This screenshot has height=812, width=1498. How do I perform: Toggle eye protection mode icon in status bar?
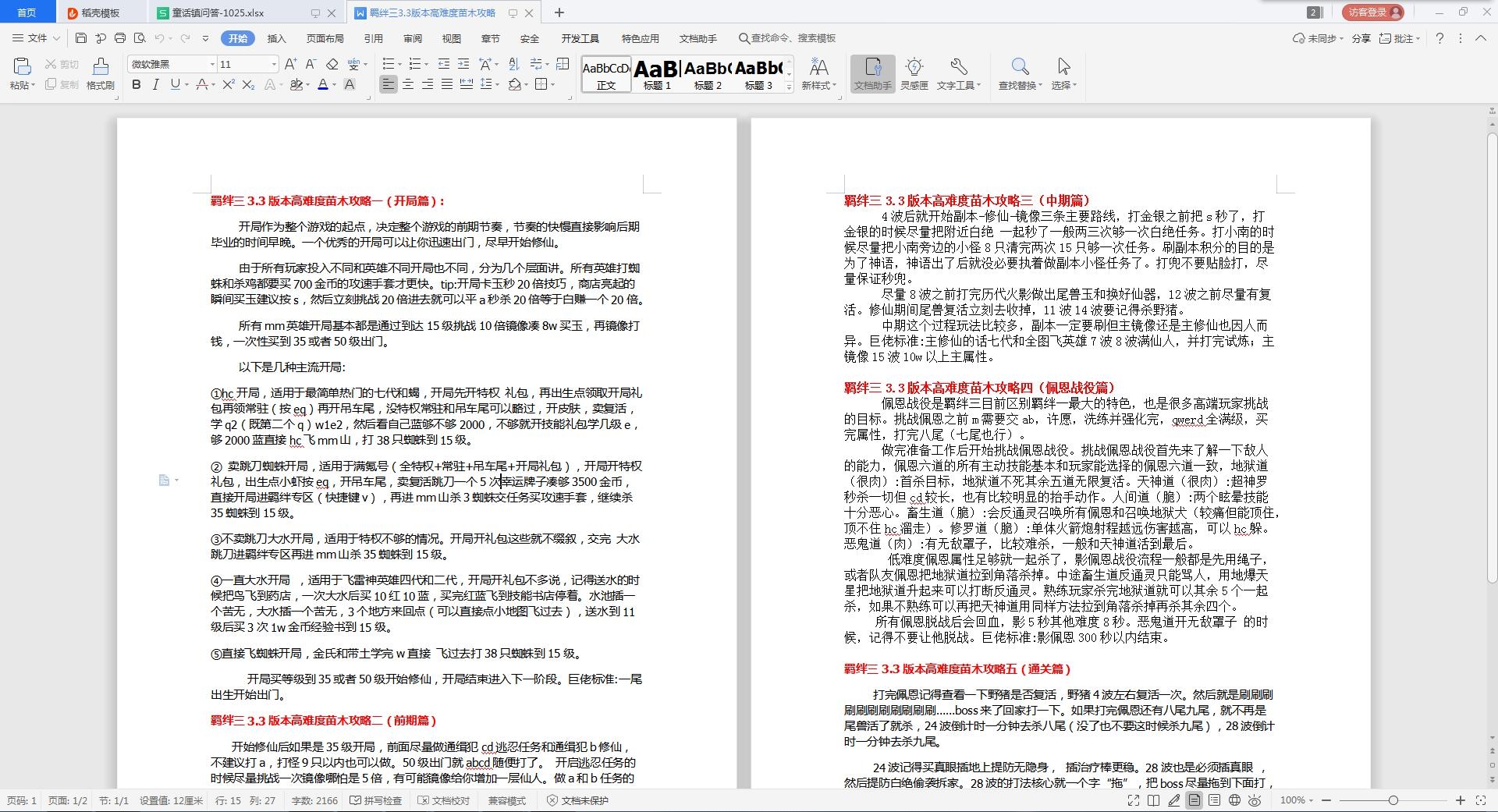[x=1255, y=800]
